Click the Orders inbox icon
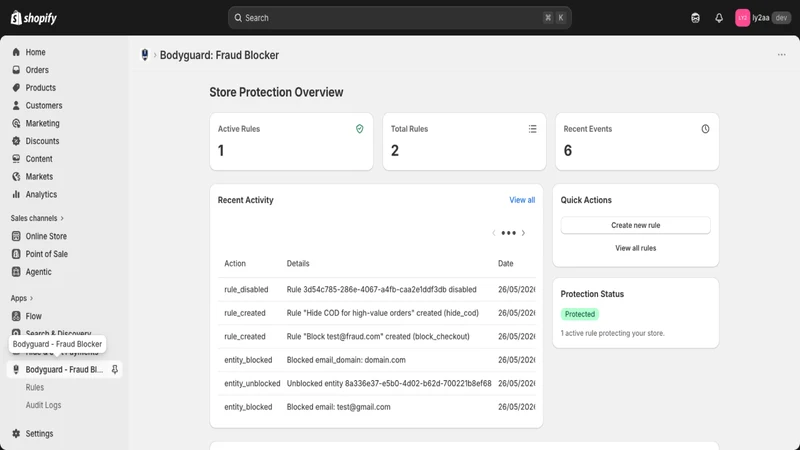 click(x=16, y=70)
